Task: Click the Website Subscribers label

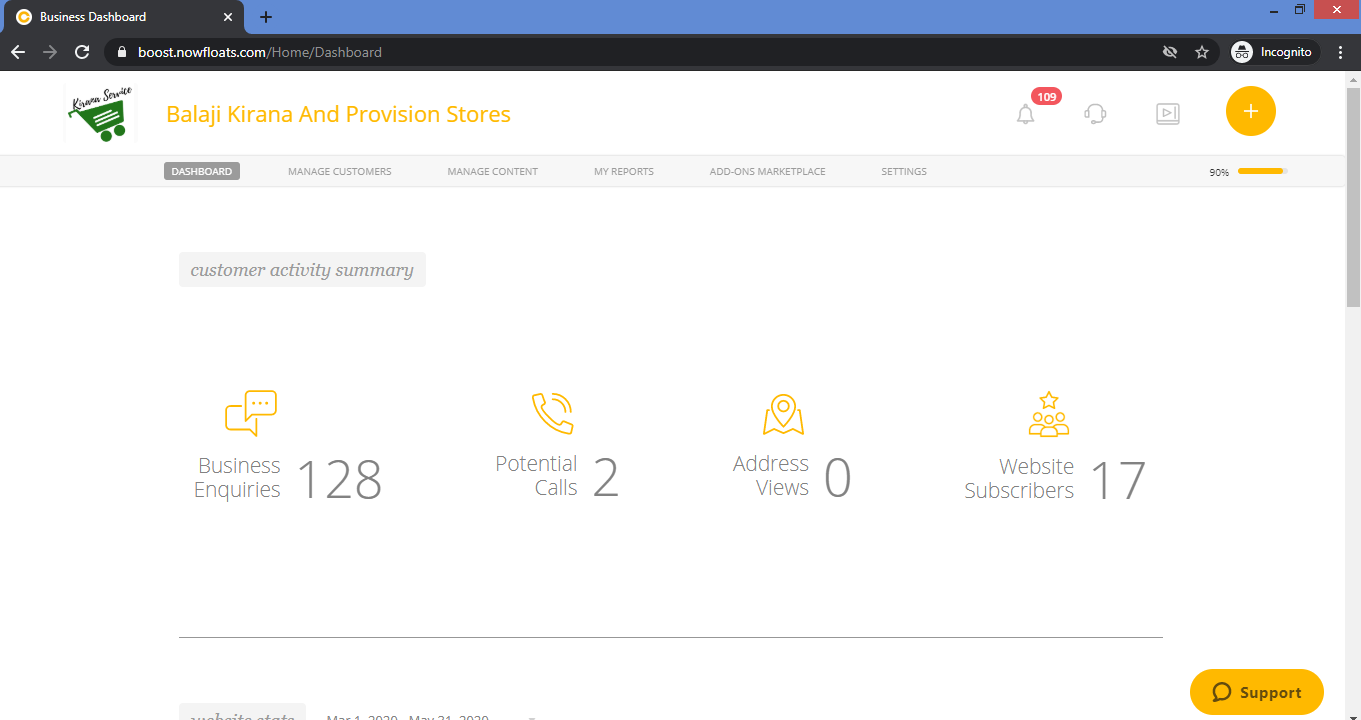Action: click(1019, 479)
